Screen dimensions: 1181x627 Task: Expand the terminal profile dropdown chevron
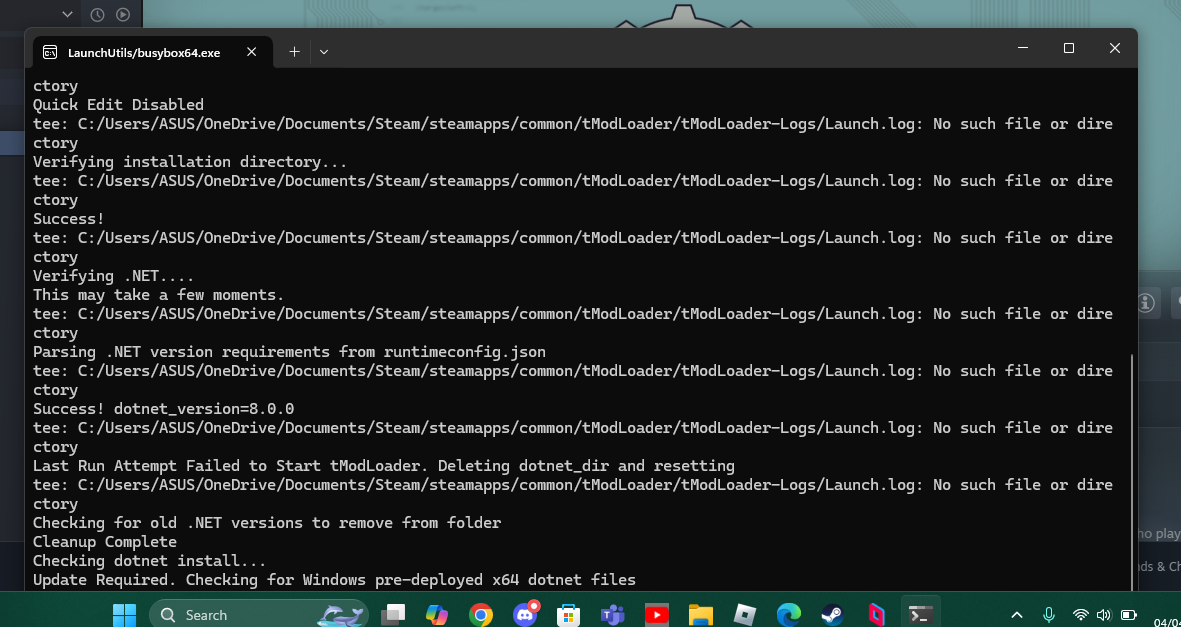(x=324, y=52)
